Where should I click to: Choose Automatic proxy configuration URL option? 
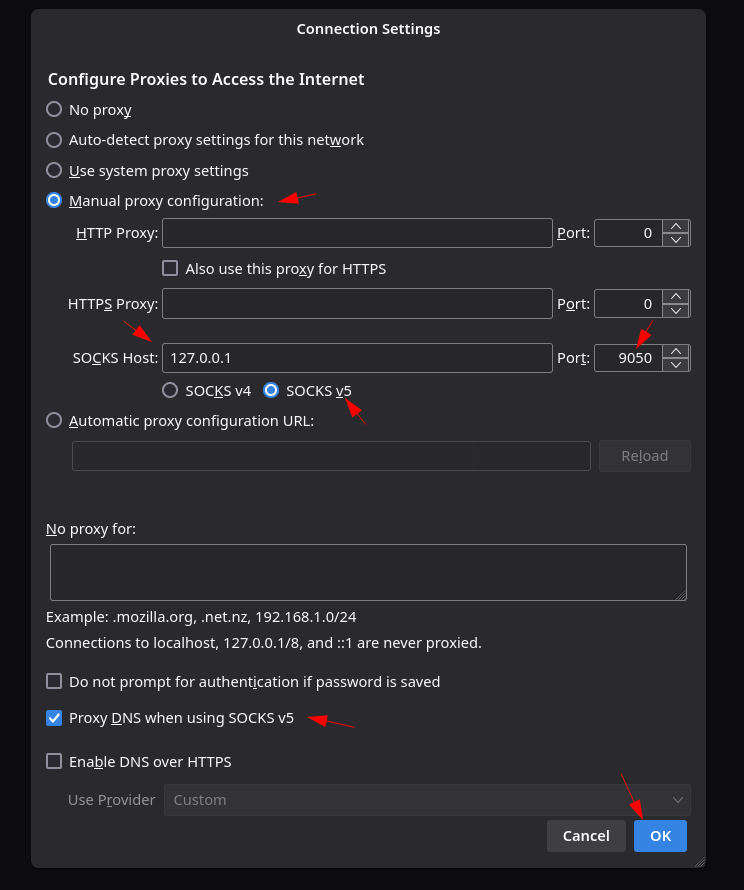[x=54, y=421]
